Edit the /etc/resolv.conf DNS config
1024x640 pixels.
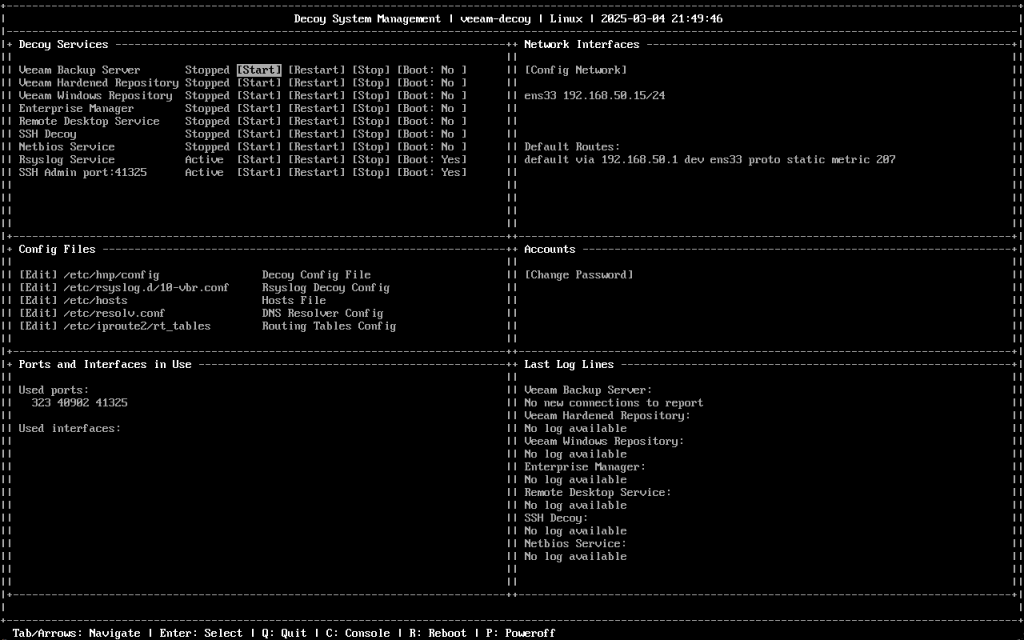(x=38, y=314)
